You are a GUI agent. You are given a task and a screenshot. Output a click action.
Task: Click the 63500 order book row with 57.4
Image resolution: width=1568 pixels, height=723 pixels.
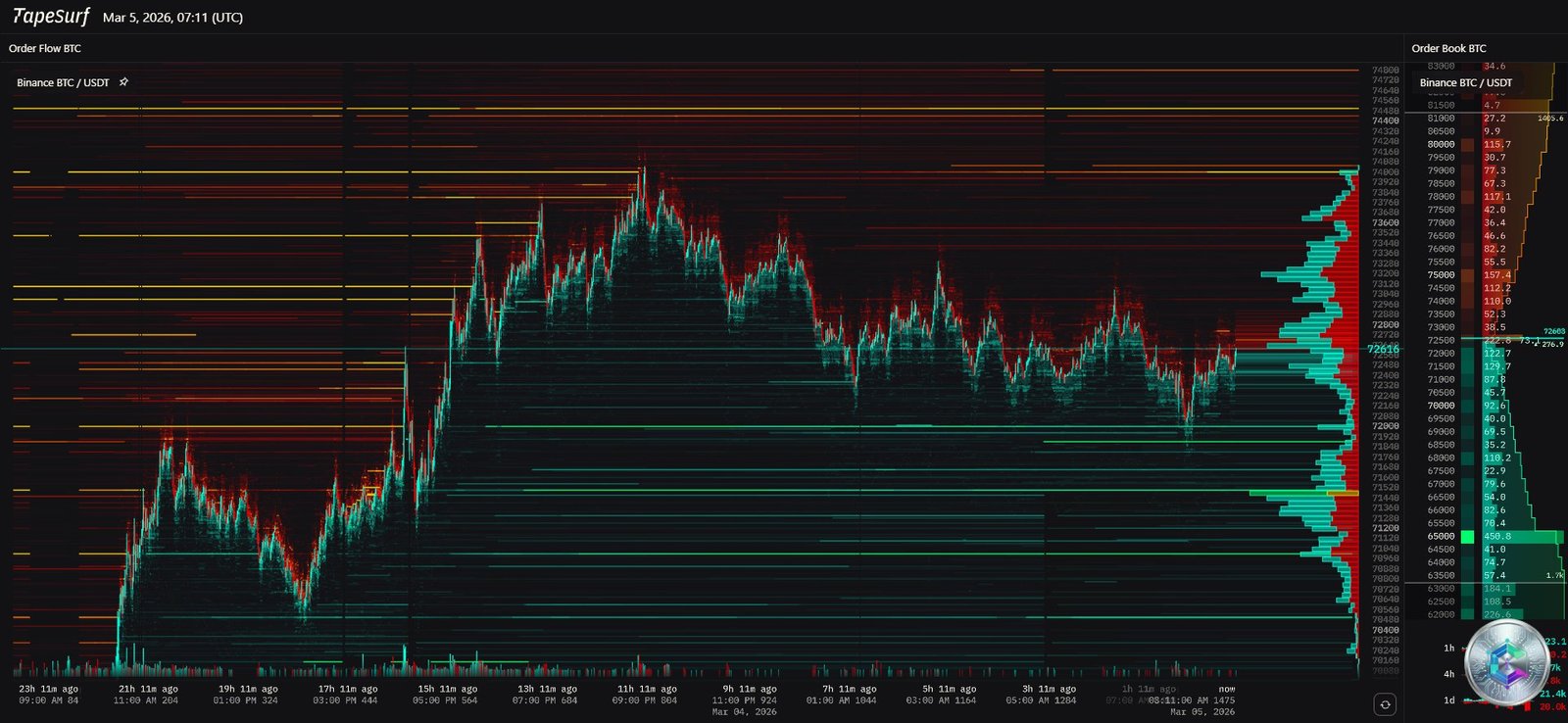point(1486,575)
